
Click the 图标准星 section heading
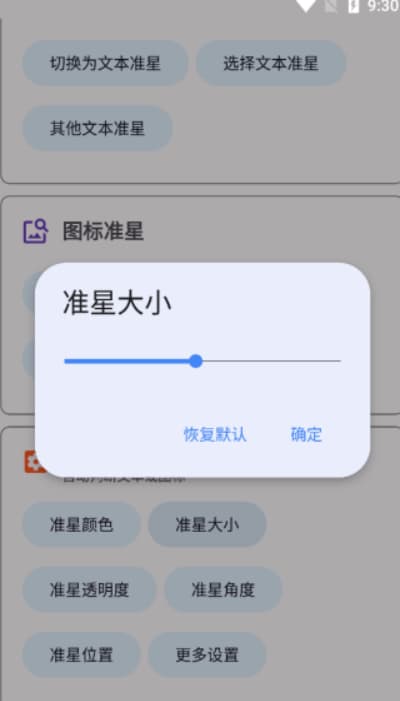coord(103,232)
